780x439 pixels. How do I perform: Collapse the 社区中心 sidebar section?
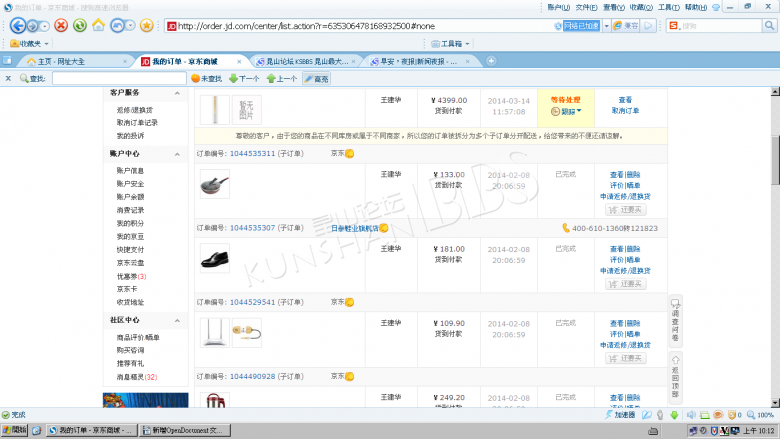pyautogui.click(x=177, y=321)
